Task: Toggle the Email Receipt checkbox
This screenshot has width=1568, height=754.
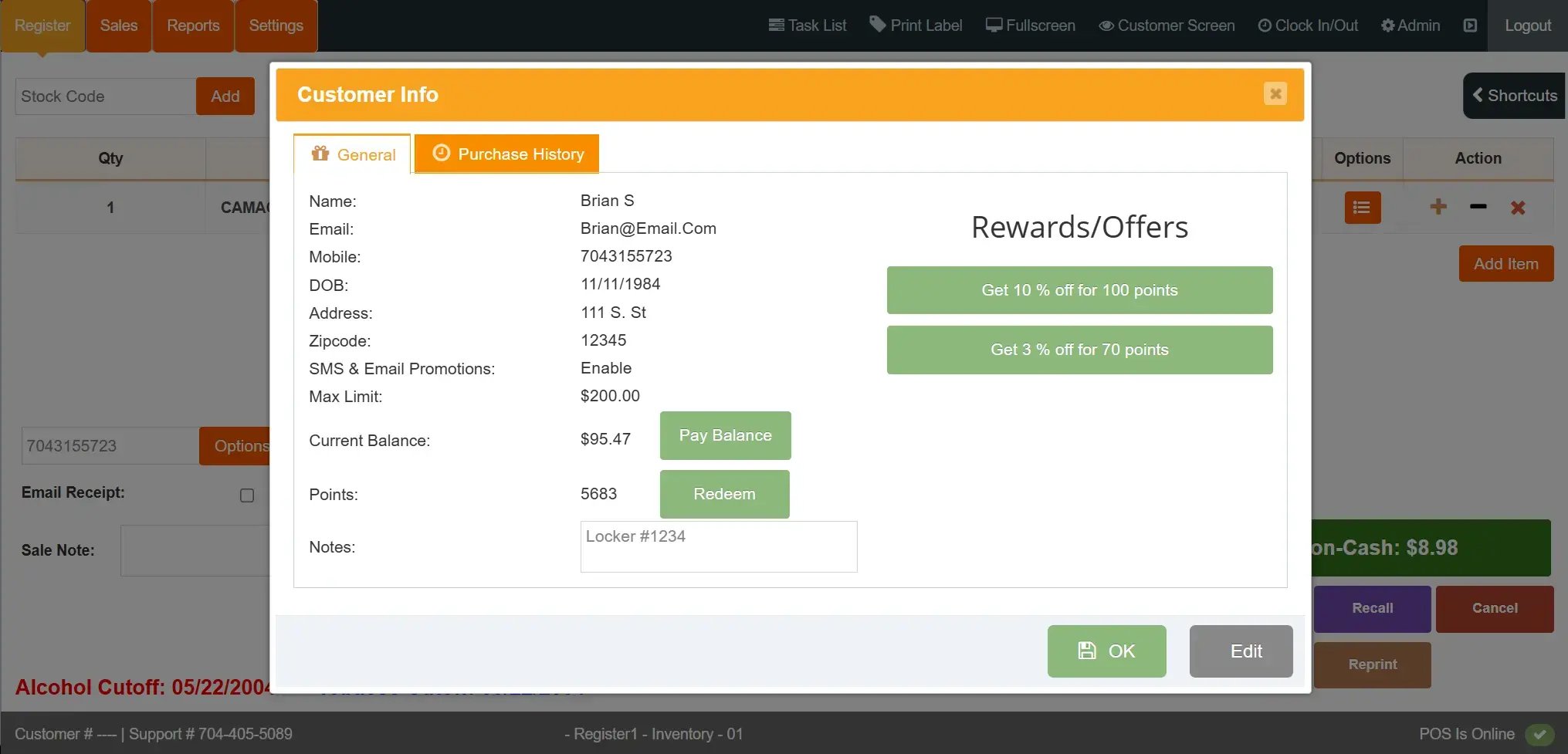Action: pyautogui.click(x=247, y=495)
